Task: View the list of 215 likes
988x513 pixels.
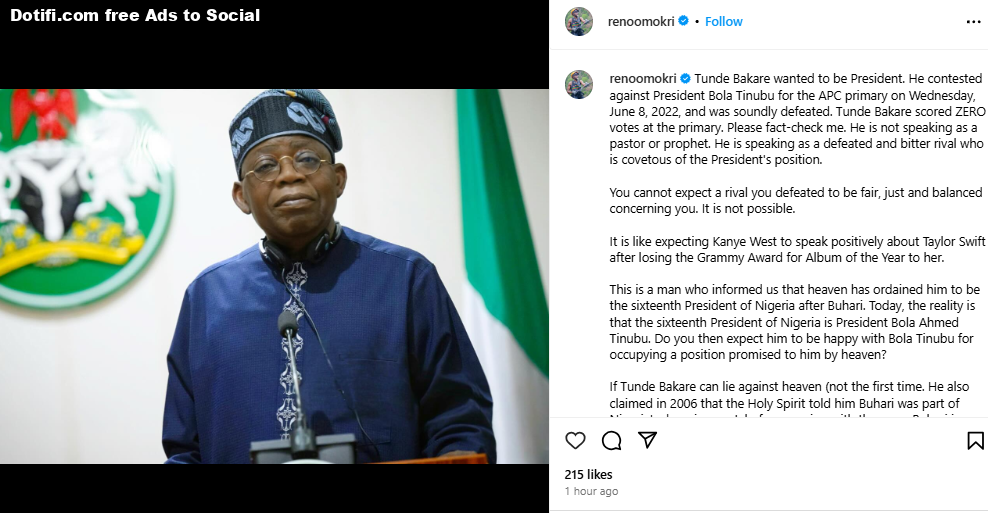Action: tap(588, 474)
